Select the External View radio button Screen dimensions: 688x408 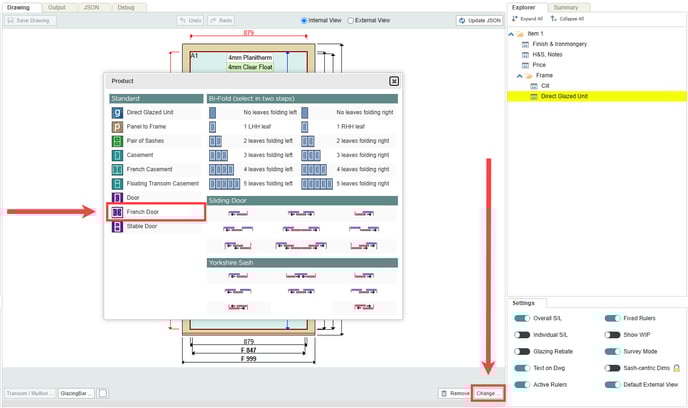coord(350,20)
